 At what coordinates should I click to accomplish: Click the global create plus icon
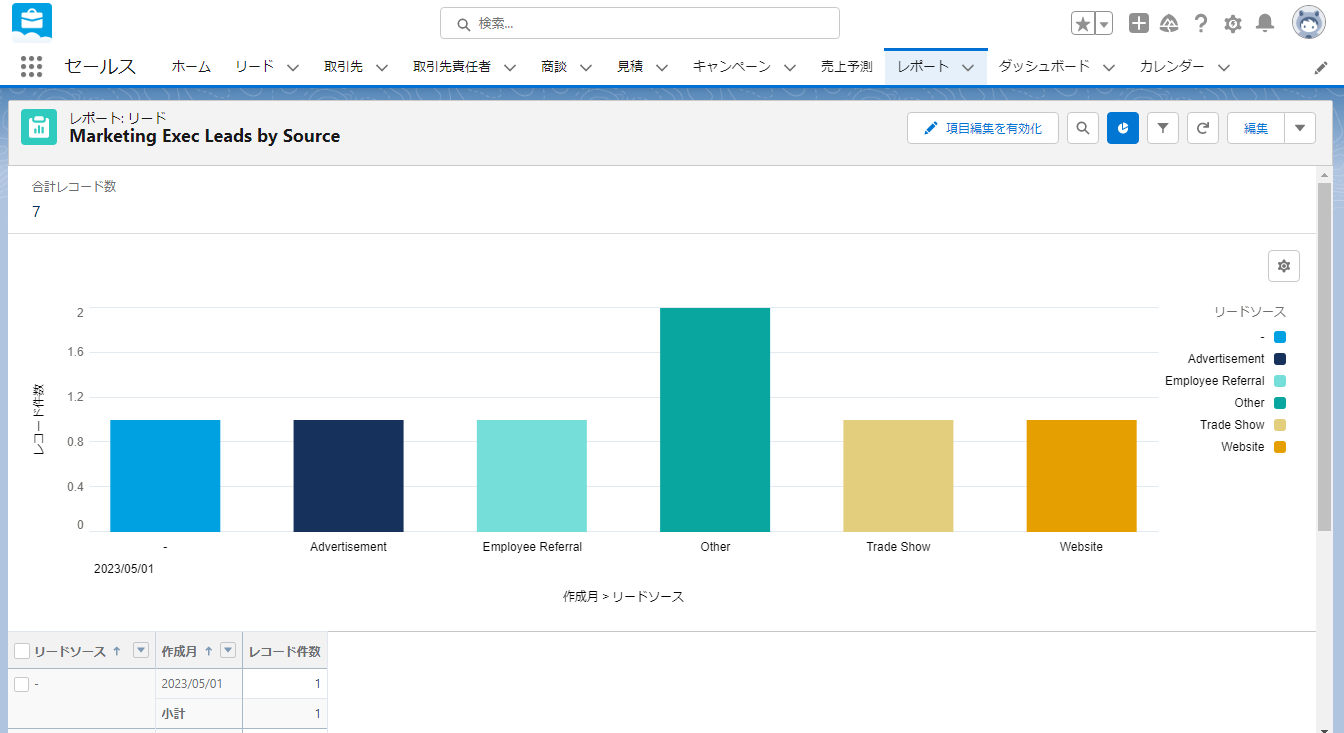[1138, 23]
